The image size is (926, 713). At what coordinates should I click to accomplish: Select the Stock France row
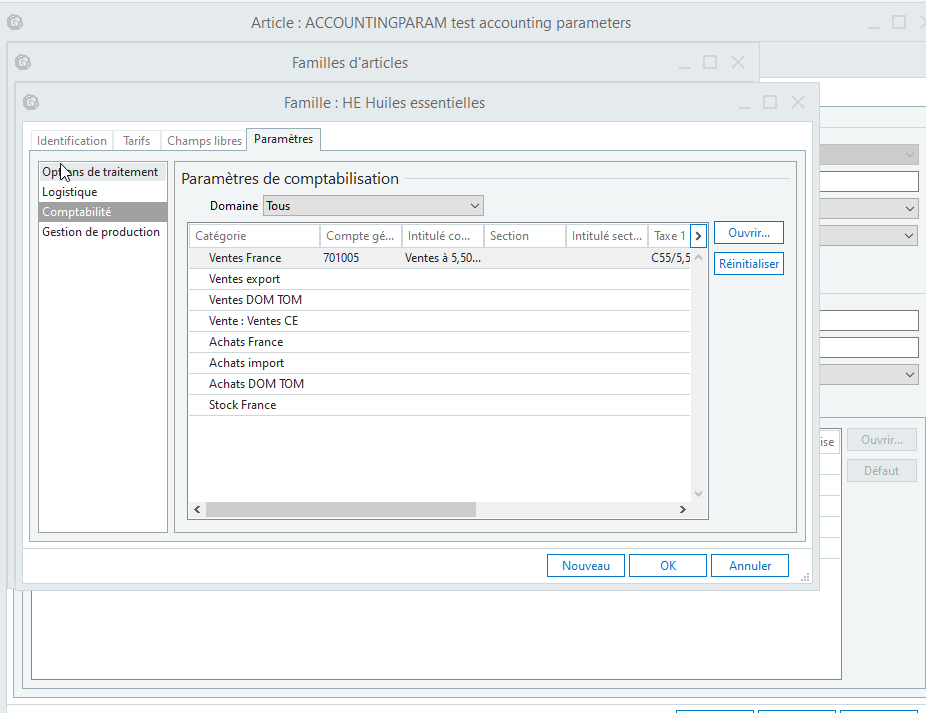tap(439, 405)
